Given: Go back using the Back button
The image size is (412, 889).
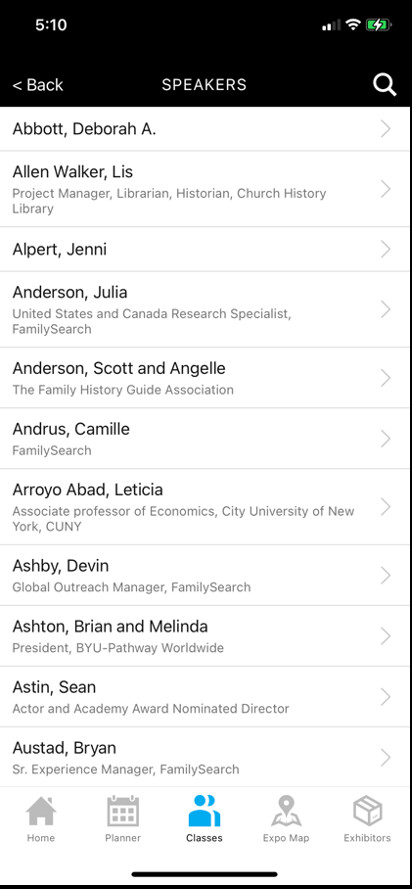Looking at the screenshot, I should click(38, 85).
